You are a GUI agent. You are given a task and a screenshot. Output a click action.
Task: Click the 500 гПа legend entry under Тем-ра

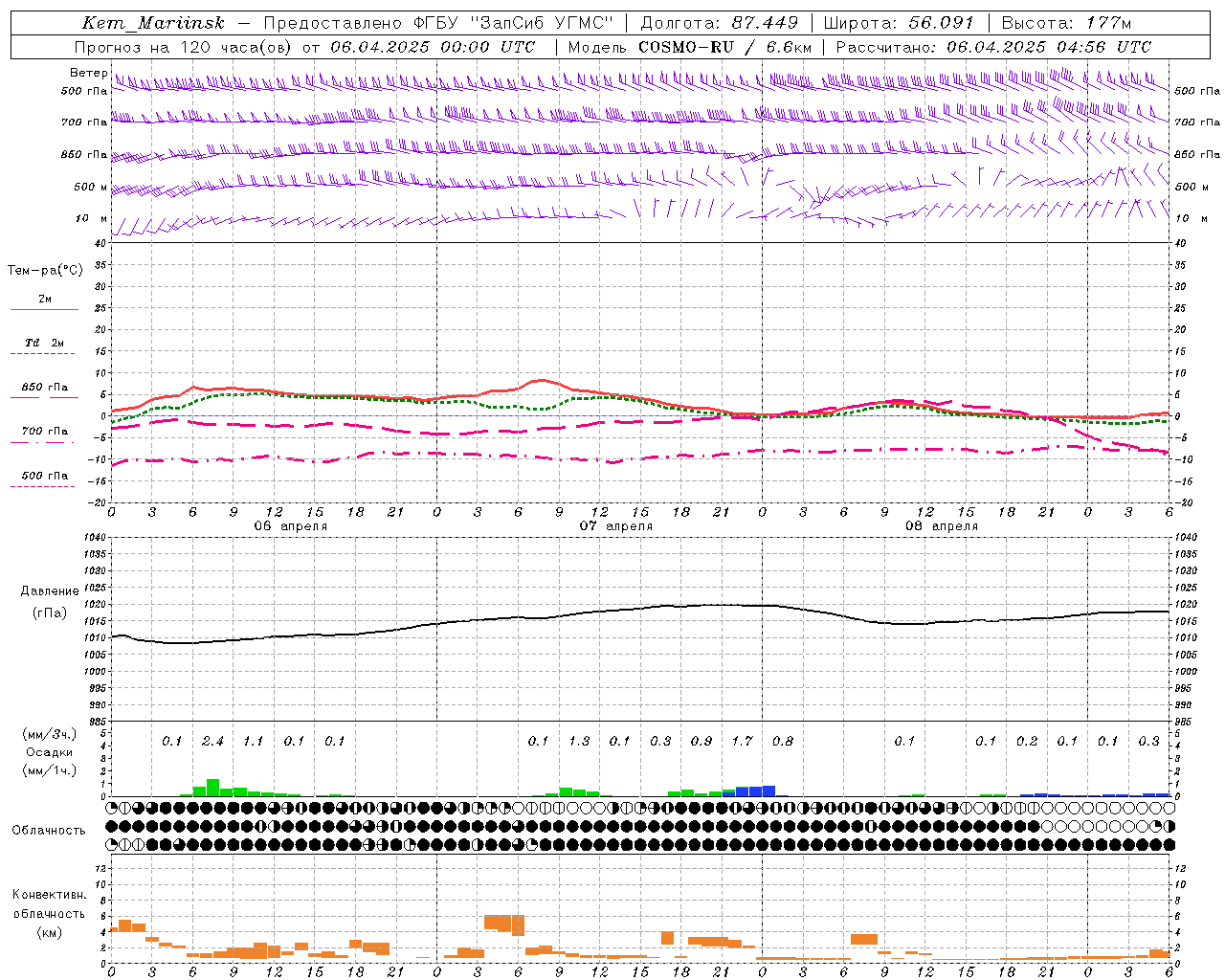(x=45, y=476)
